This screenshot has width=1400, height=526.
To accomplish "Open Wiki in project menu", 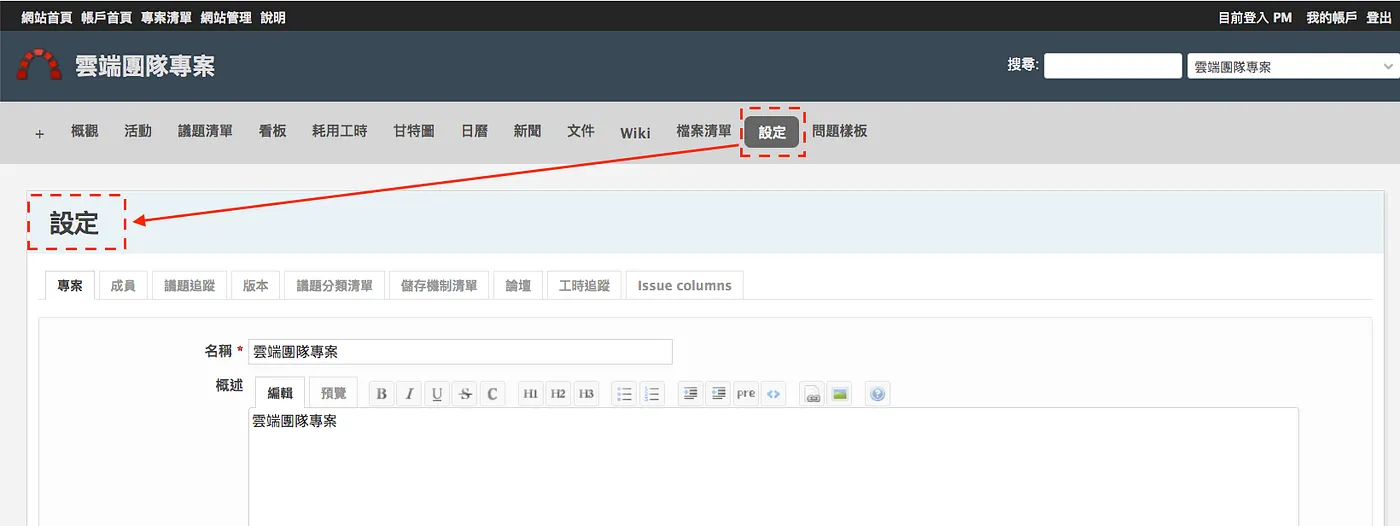I will point(635,133).
